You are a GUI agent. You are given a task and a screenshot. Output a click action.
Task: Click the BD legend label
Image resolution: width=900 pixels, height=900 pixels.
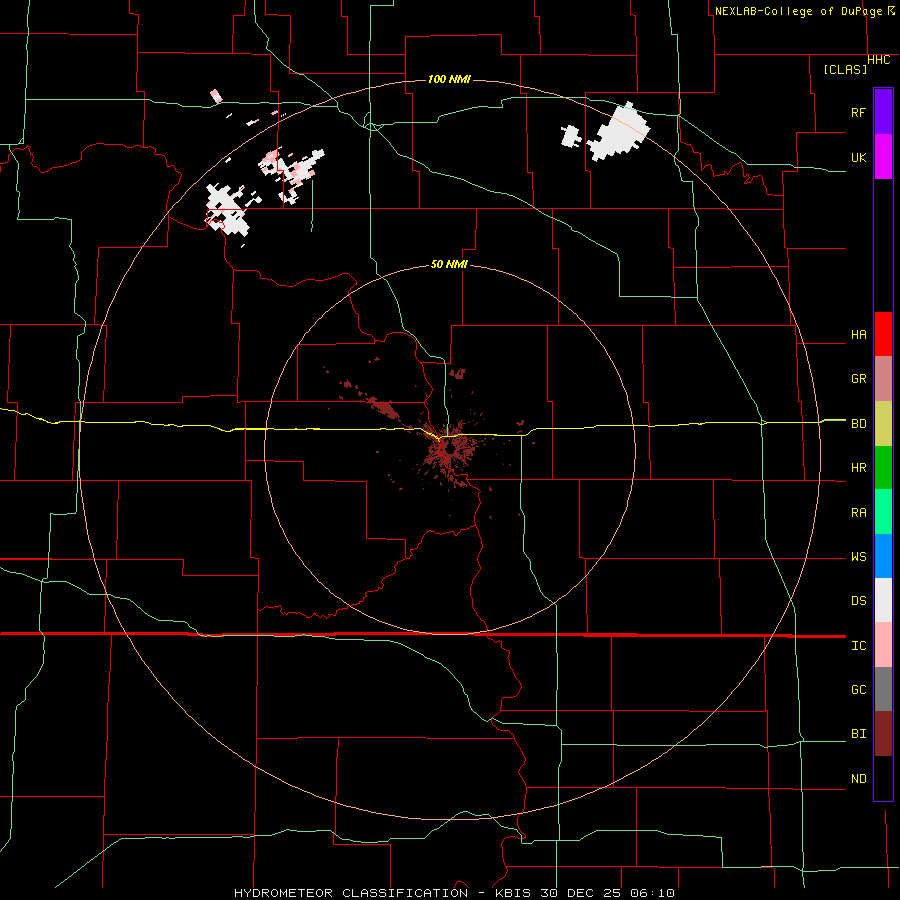click(x=858, y=424)
